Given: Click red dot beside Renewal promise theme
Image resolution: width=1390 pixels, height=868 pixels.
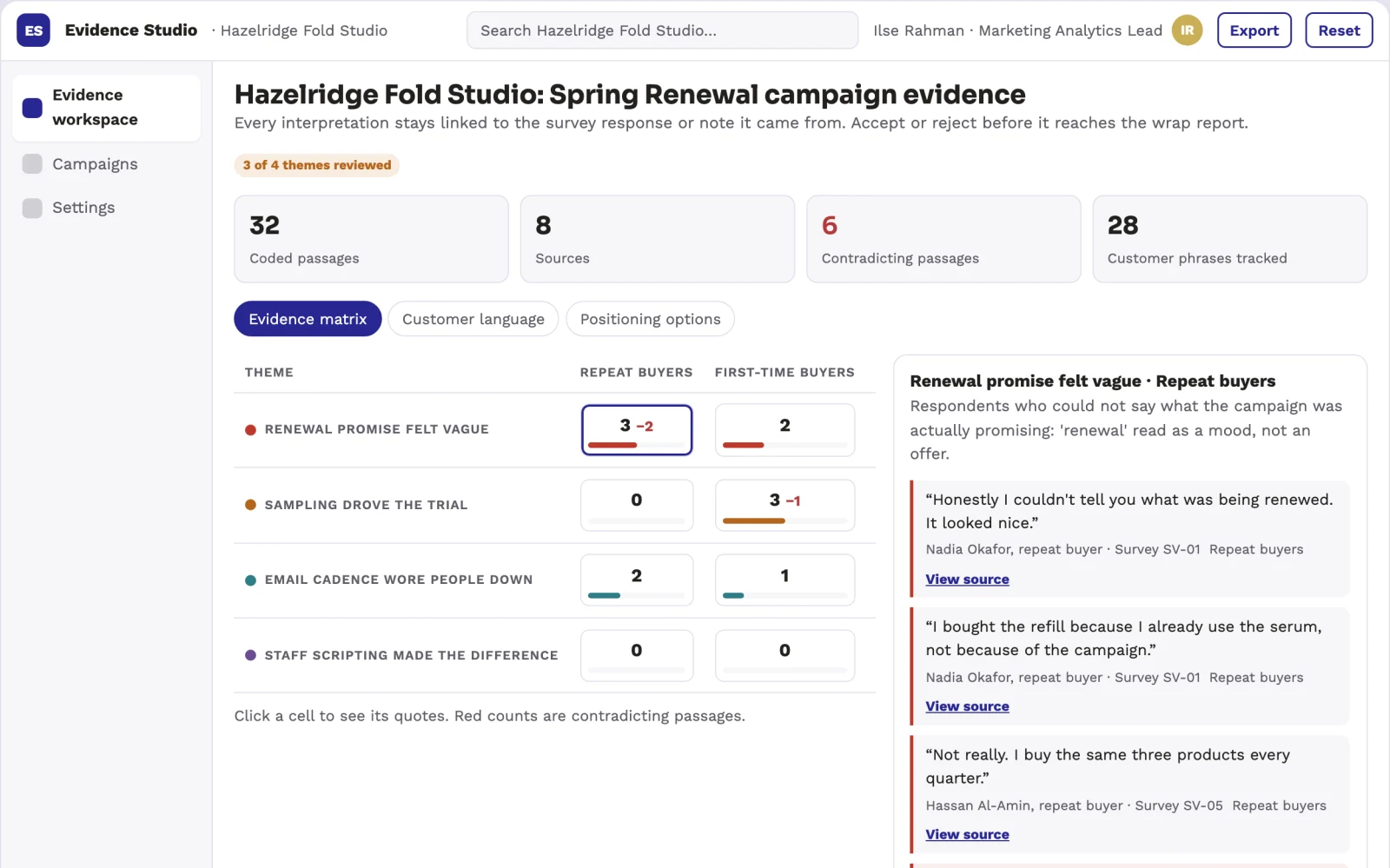Looking at the screenshot, I should (250, 429).
